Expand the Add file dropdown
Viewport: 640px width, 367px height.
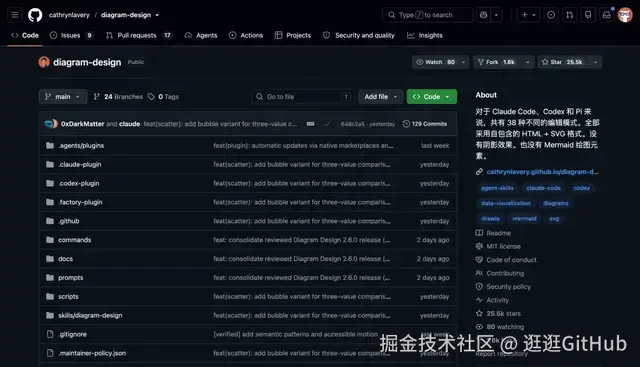(380, 97)
